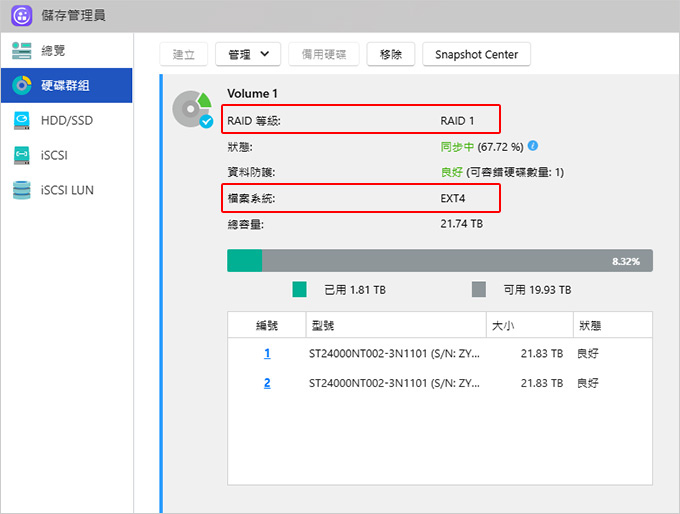Click disk 2 size 21.83 TB
Image resolution: width=680 pixels, height=514 pixels.
coord(542,383)
